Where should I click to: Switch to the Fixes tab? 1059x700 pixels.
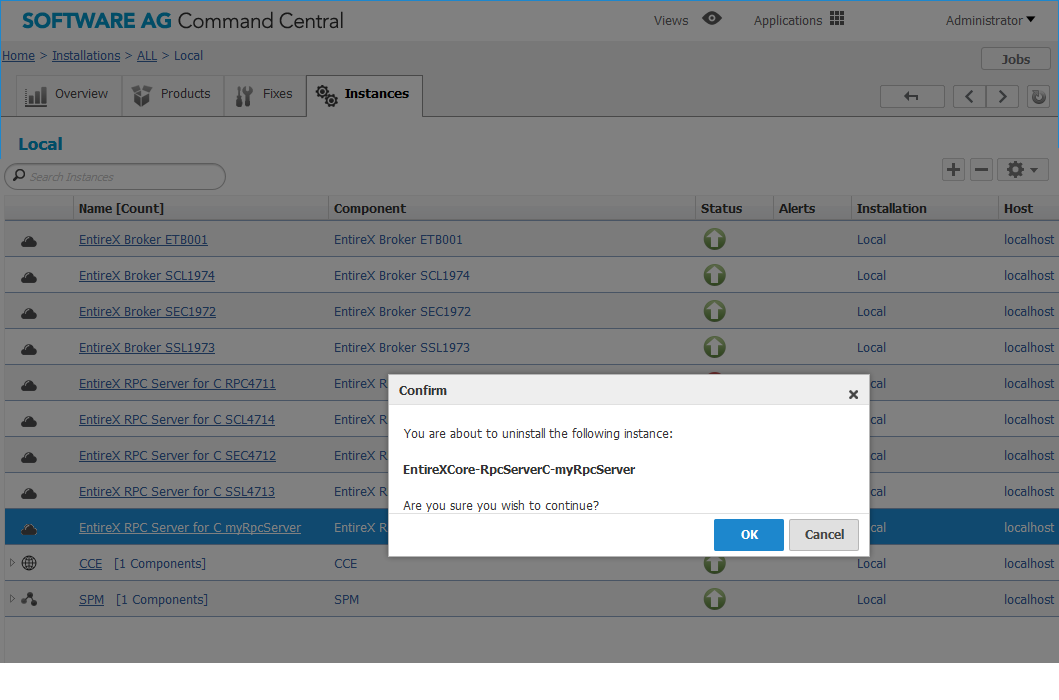(x=265, y=95)
